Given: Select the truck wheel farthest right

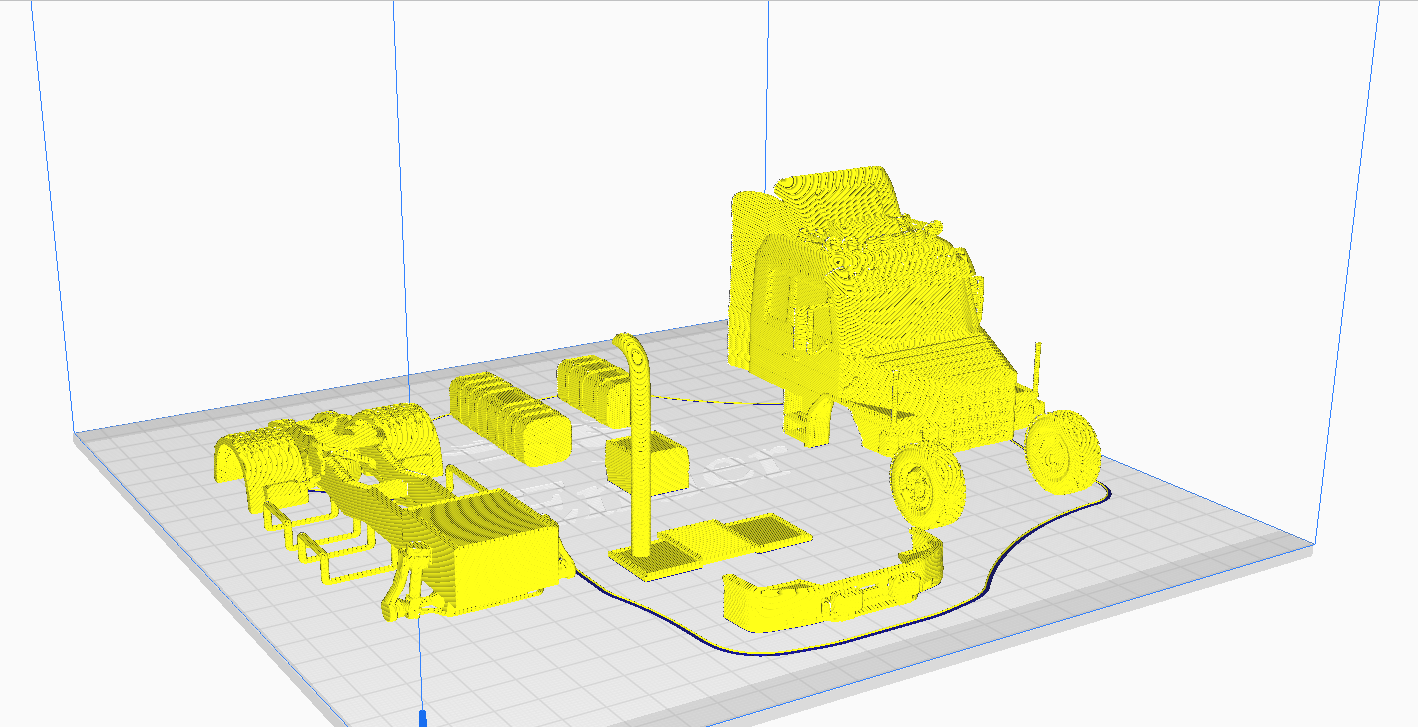Looking at the screenshot, I should pos(1064,451).
